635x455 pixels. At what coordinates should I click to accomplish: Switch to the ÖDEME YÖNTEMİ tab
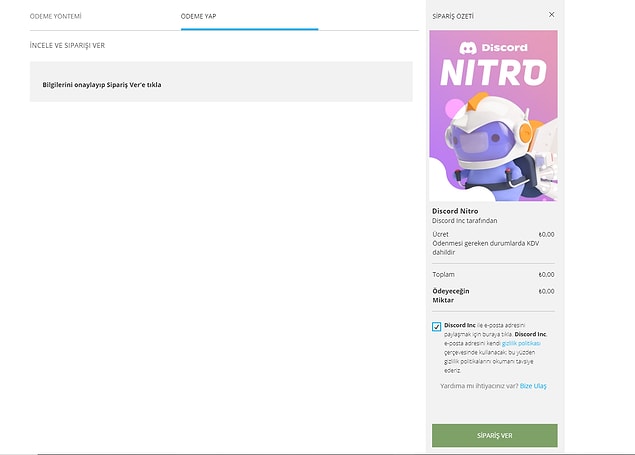(x=55, y=16)
